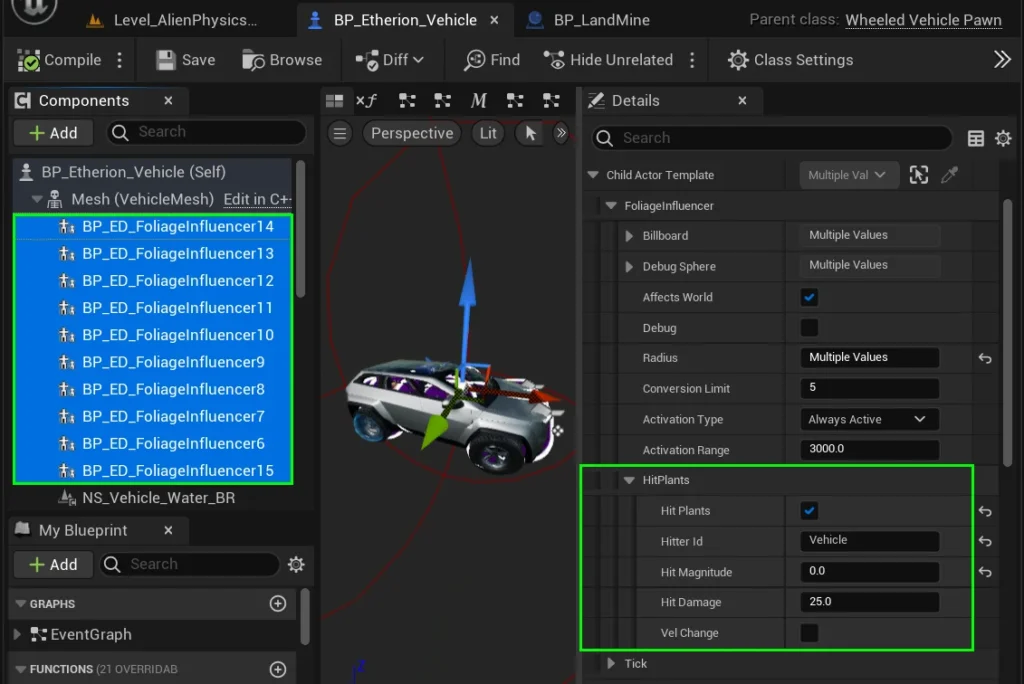1024x684 pixels.
Task: Save the blueprint with Save icon
Action: click(166, 60)
